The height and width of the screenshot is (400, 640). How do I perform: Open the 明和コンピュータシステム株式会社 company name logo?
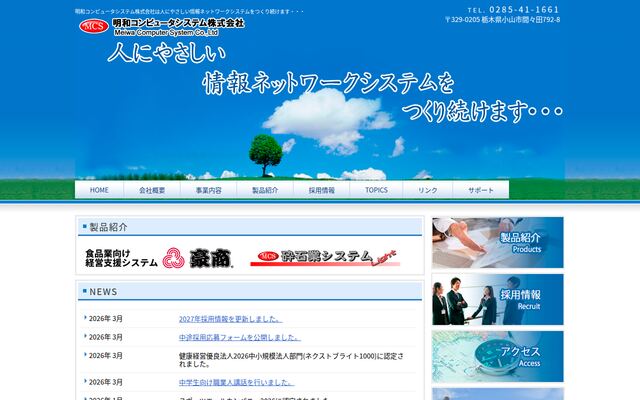click(x=178, y=27)
